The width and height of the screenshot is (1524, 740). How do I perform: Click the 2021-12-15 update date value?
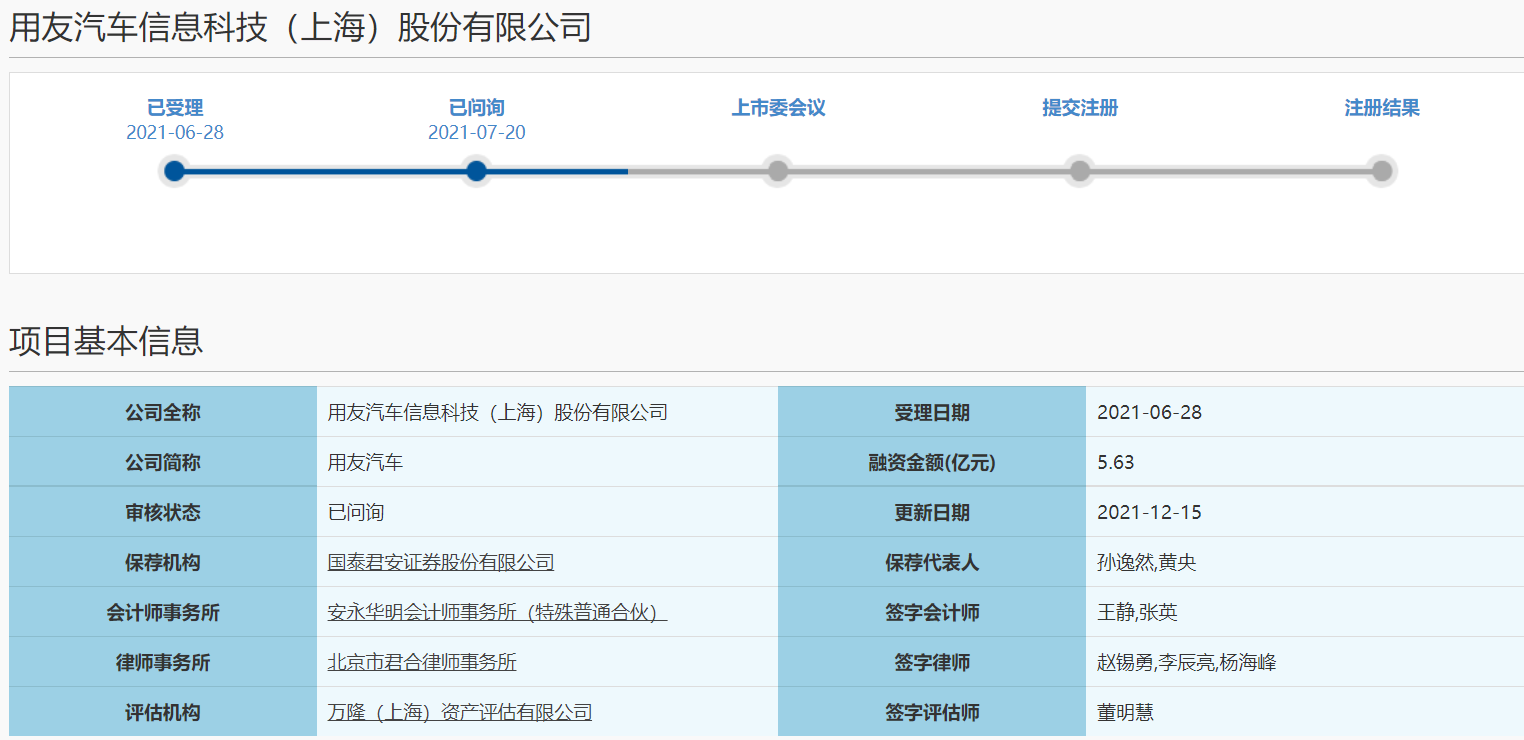(1149, 512)
